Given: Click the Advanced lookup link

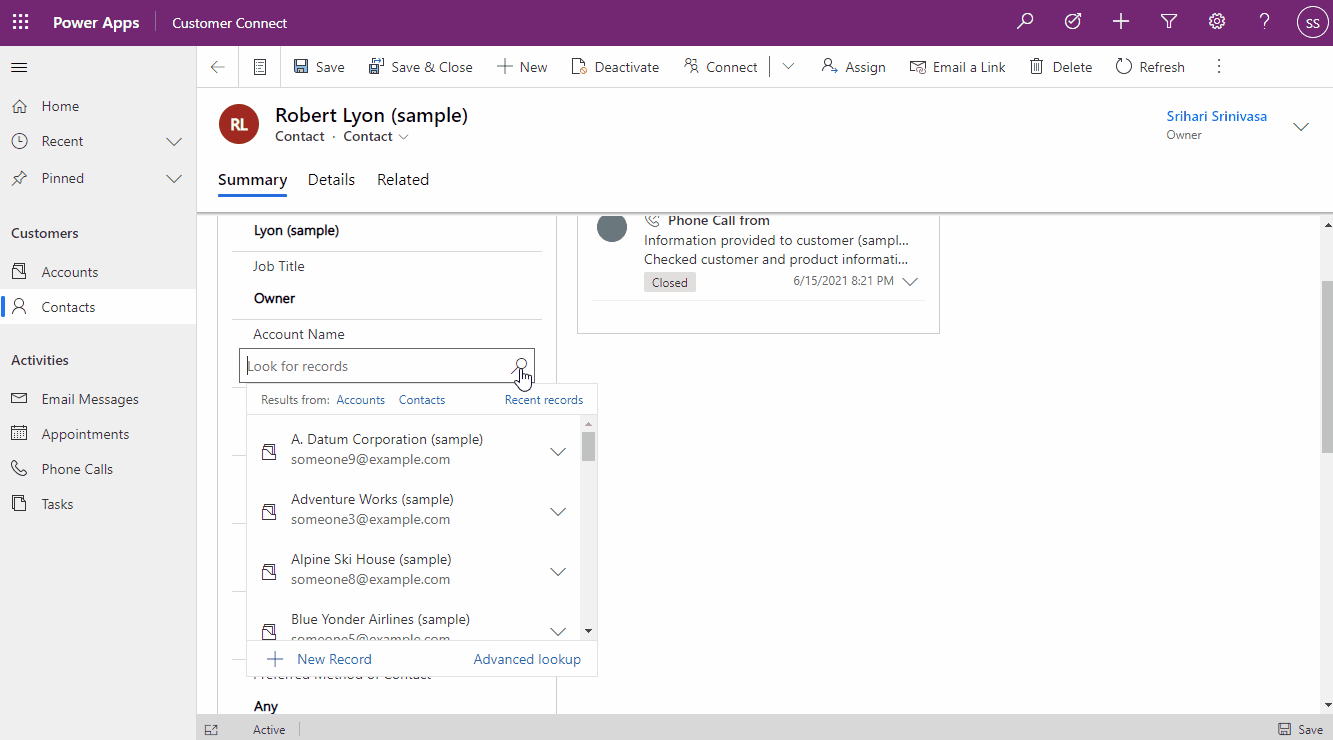Looking at the screenshot, I should tap(527, 659).
